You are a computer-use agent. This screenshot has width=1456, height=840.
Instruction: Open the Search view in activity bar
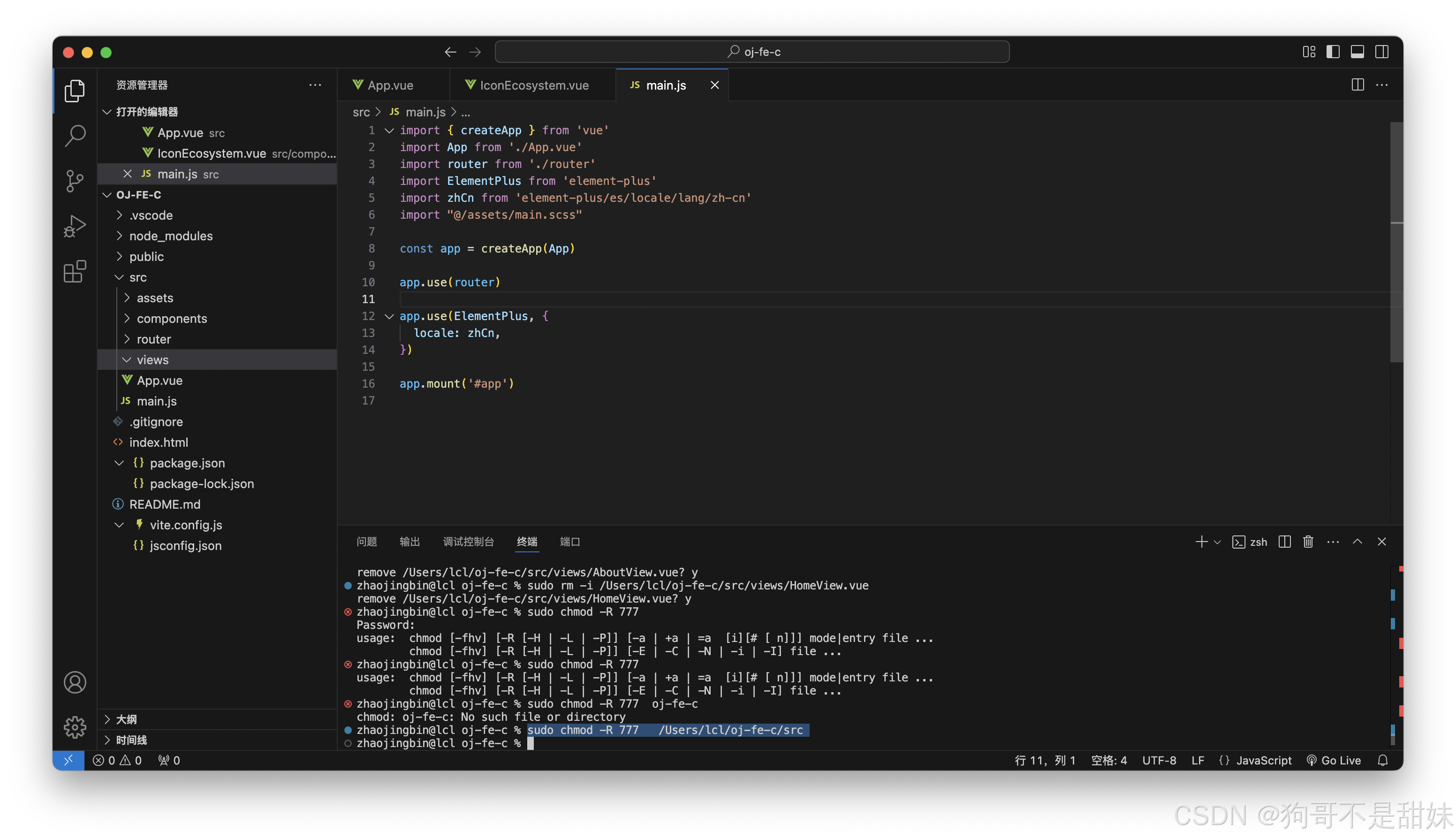pos(75,136)
